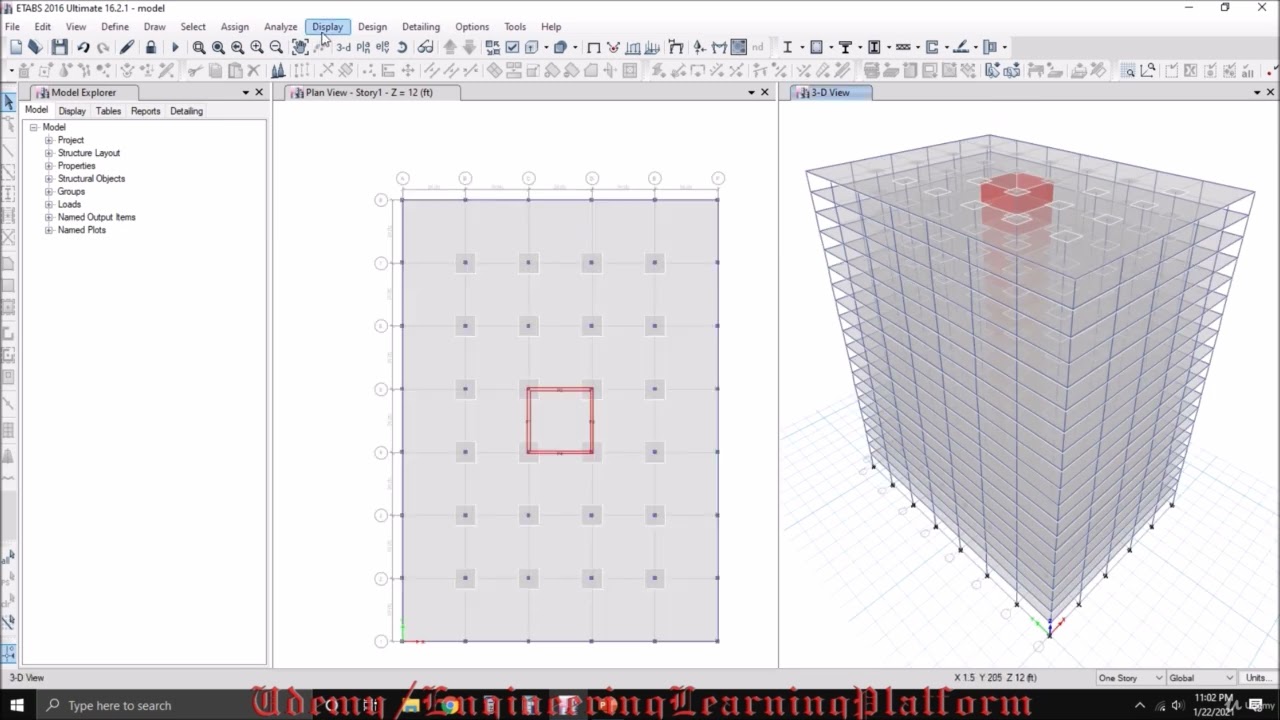Toggle the 'nd' toolbar button

coord(757,47)
